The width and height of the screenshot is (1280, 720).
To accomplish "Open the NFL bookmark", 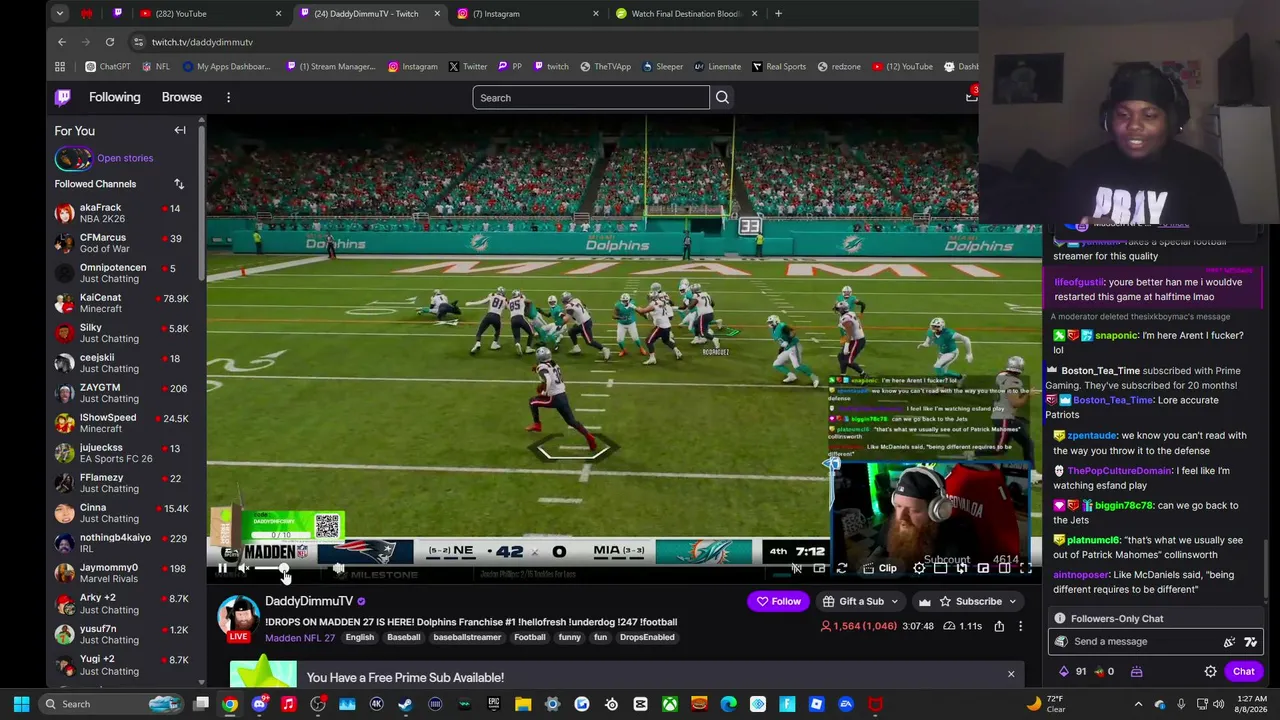I will coord(156,67).
